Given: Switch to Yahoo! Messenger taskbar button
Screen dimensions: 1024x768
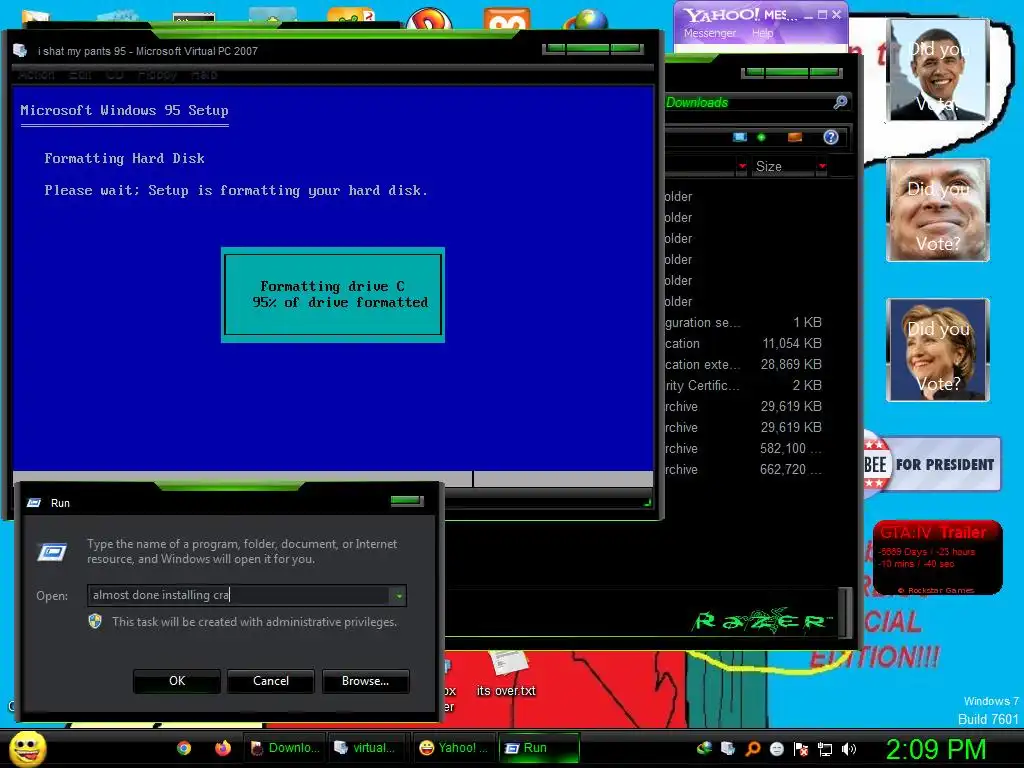Looking at the screenshot, I should pos(454,748).
